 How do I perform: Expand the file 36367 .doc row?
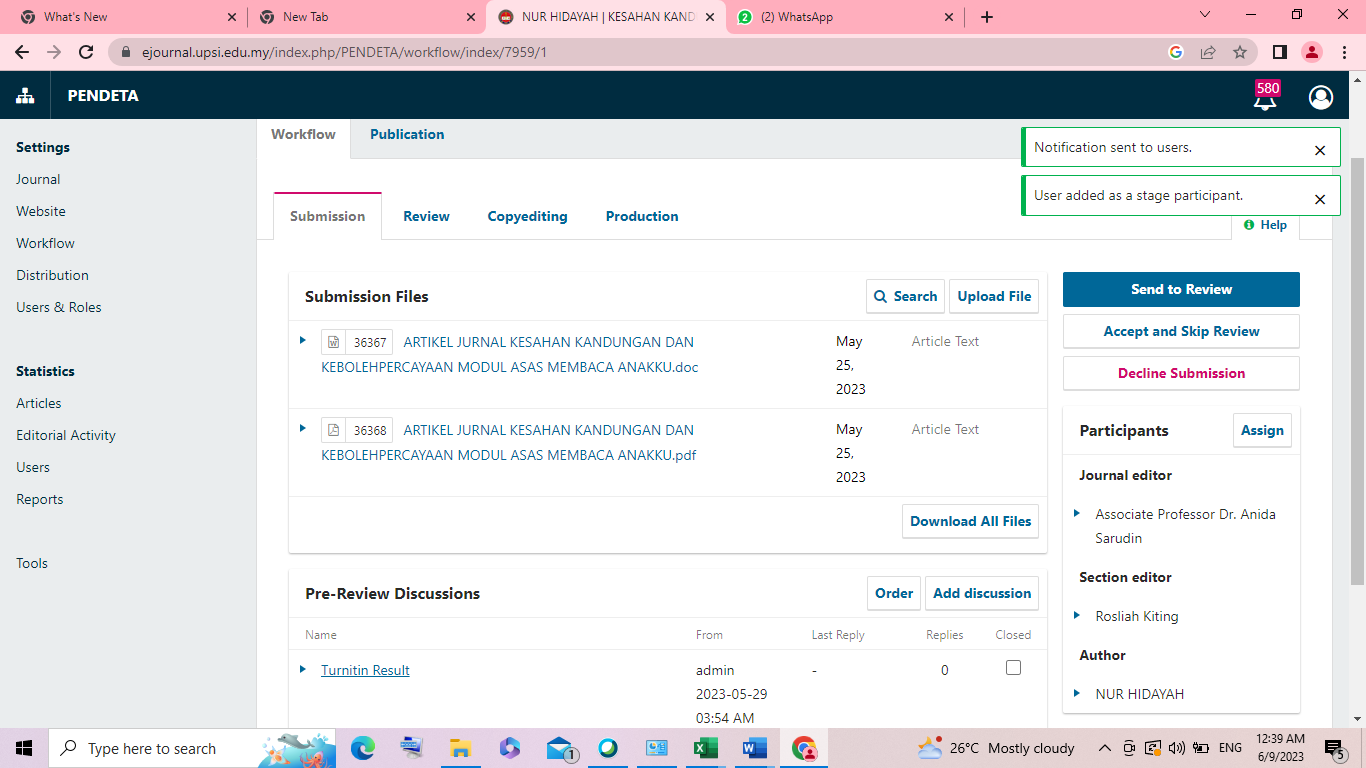coord(303,341)
